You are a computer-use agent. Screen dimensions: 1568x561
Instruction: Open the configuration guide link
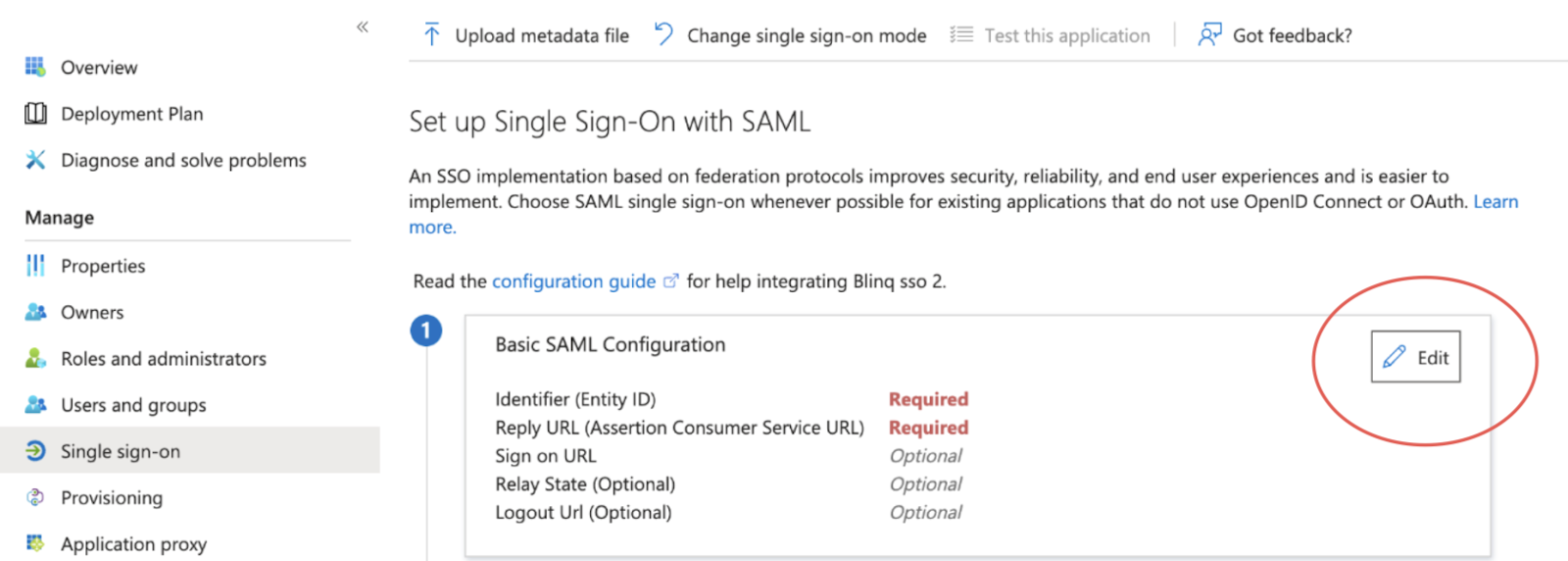(x=573, y=281)
